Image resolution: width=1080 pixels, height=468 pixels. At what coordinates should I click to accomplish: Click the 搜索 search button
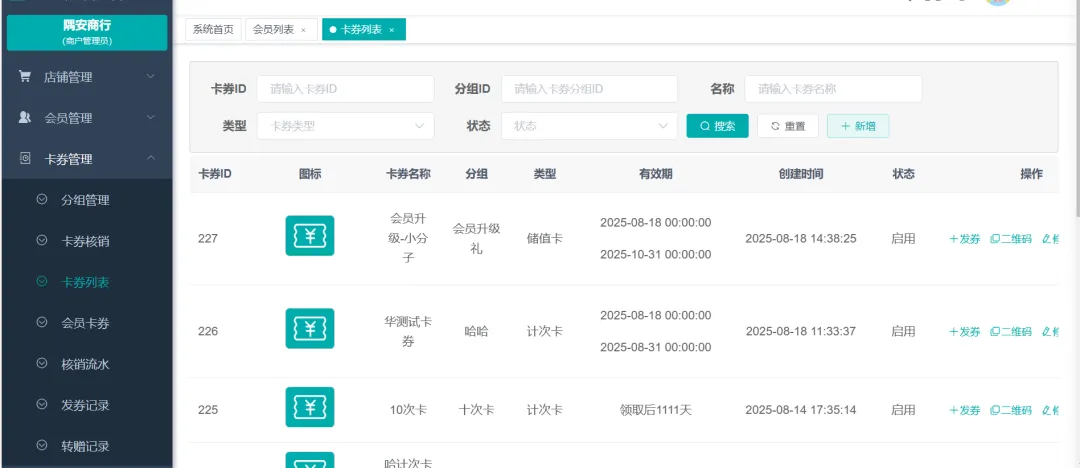[x=717, y=126]
